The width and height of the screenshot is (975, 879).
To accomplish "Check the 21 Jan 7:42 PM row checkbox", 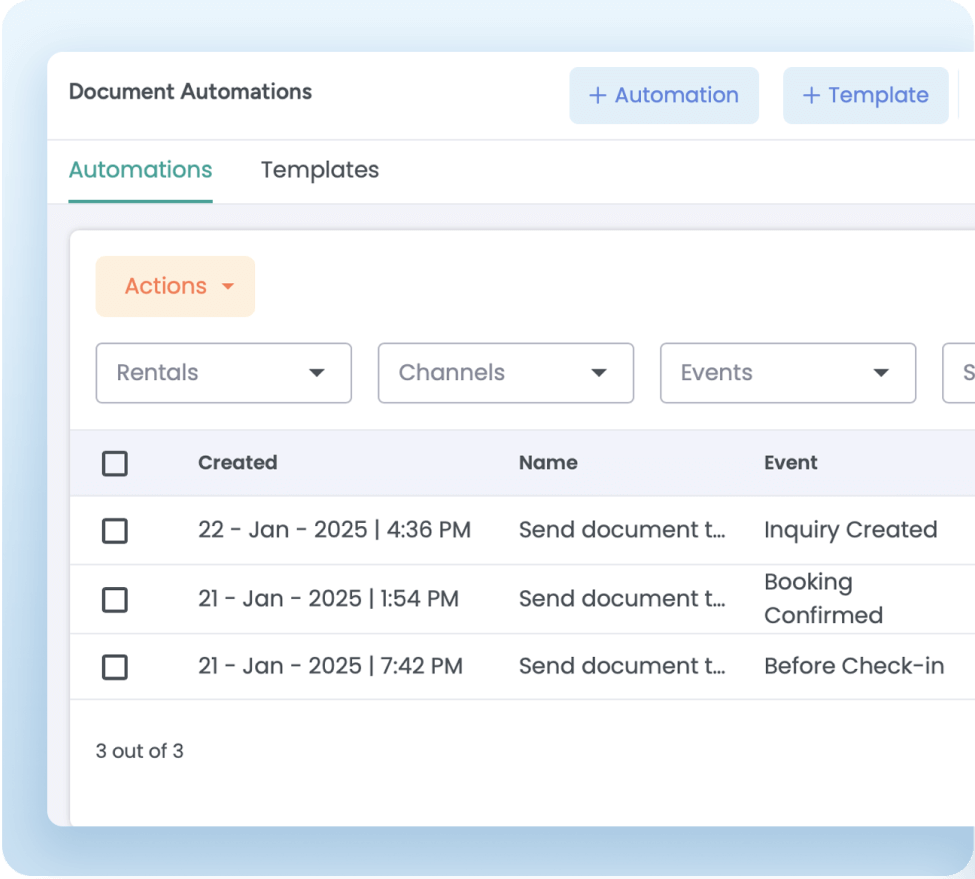I will [115, 667].
